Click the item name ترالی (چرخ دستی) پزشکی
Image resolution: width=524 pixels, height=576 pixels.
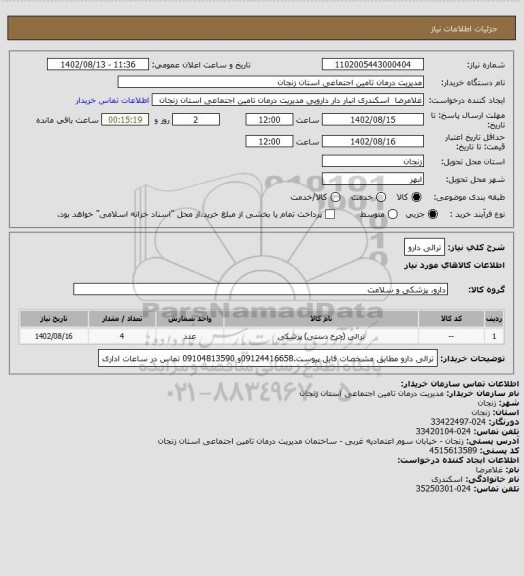[321, 336]
